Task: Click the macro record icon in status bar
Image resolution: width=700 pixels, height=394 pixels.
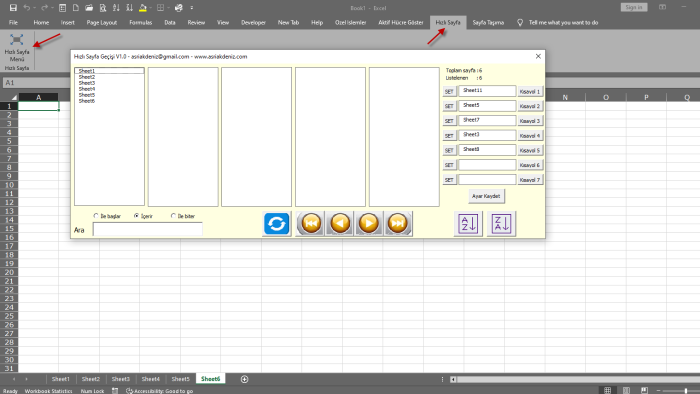Action: pyautogui.click(x=115, y=391)
